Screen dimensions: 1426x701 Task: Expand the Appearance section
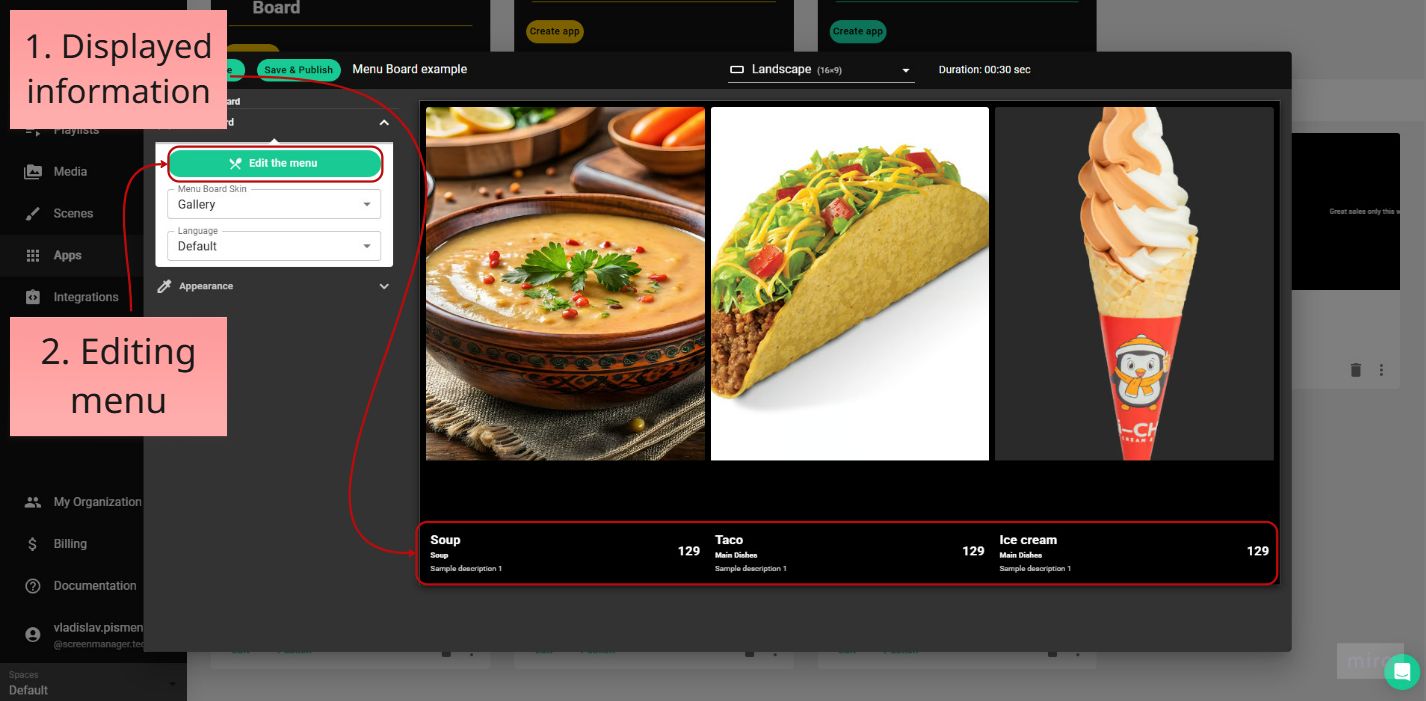pyautogui.click(x=384, y=286)
